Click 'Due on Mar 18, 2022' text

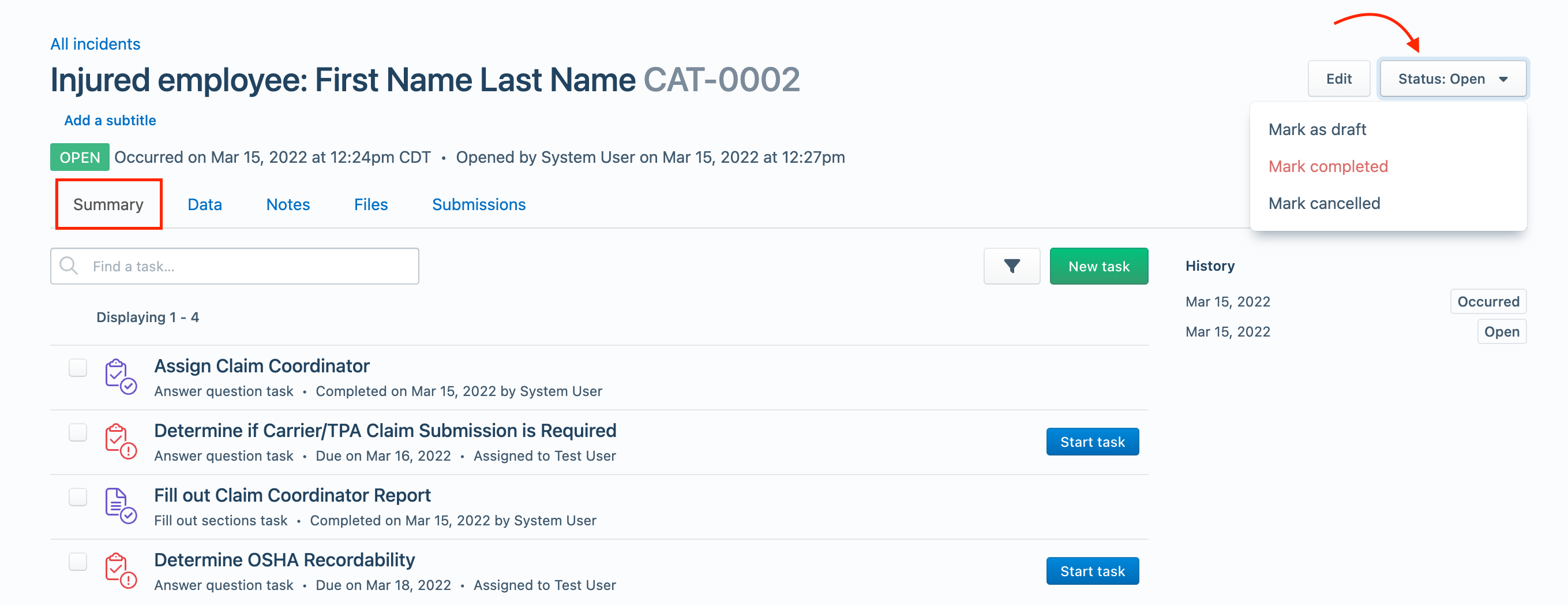click(x=383, y=585)
